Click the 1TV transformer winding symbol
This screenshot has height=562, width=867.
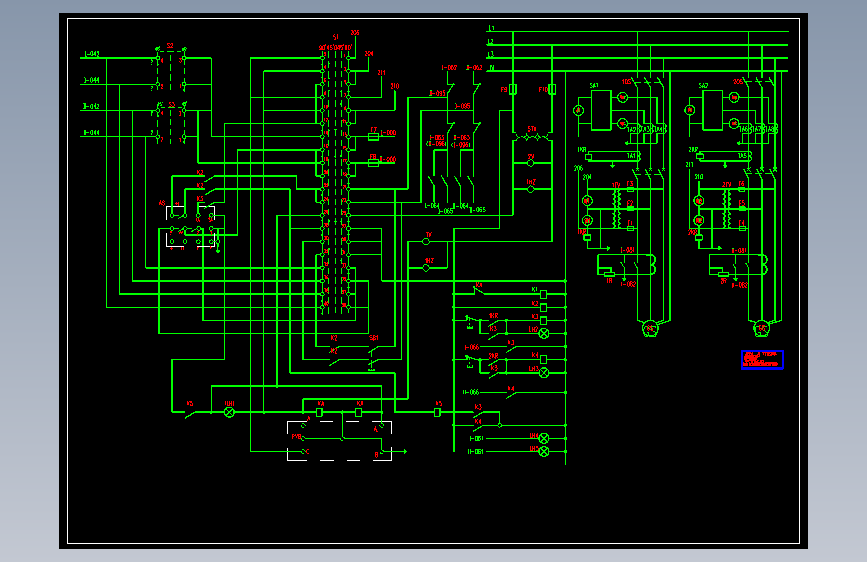[x=617, y=209]
